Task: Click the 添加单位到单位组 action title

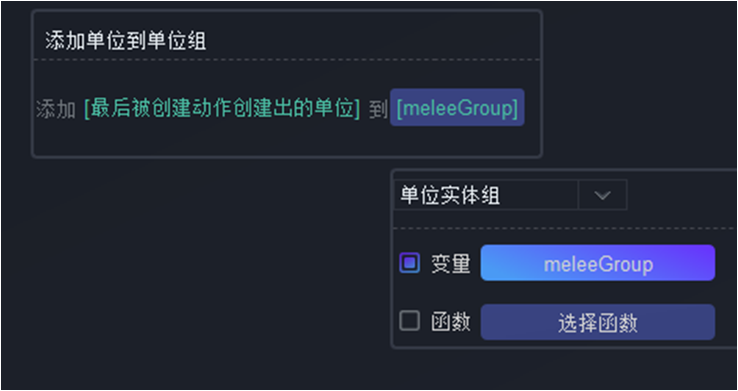Action: [126, 41]
